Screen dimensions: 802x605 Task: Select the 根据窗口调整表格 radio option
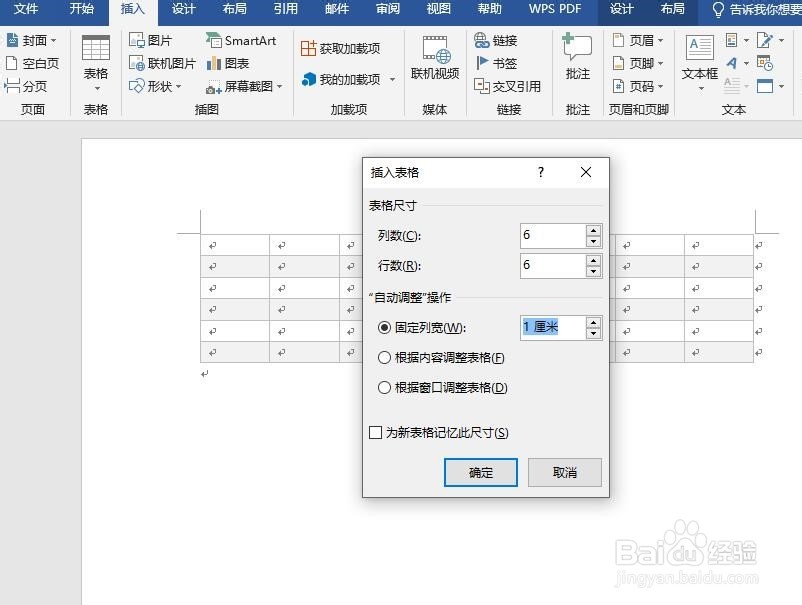[384, 387]
